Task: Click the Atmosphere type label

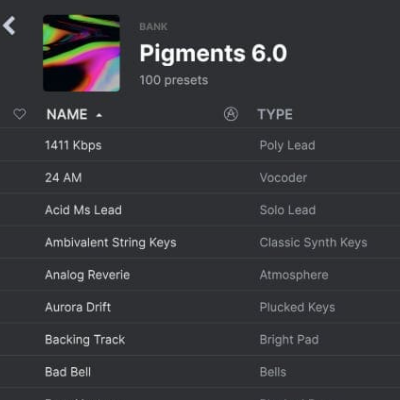Action: 294,275
